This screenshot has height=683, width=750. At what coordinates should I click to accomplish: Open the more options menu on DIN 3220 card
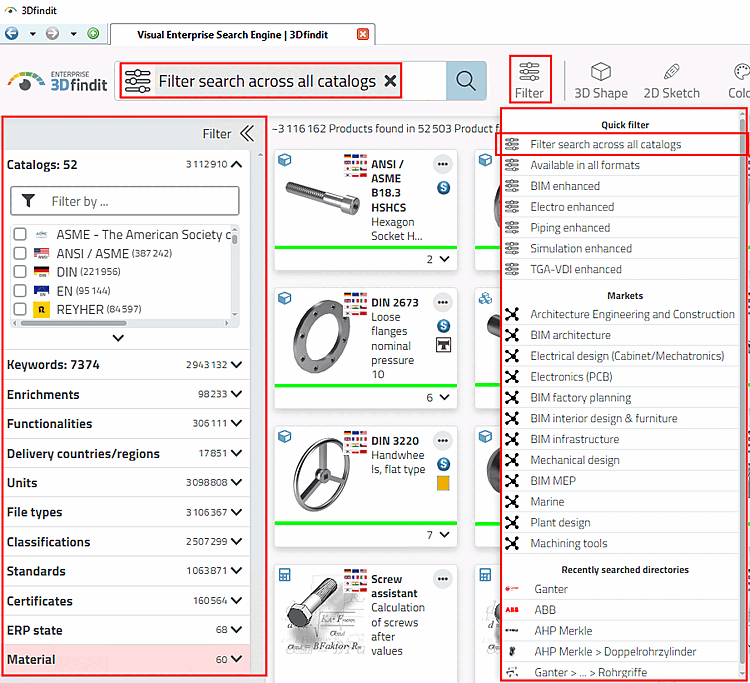(x=442, y=441)
